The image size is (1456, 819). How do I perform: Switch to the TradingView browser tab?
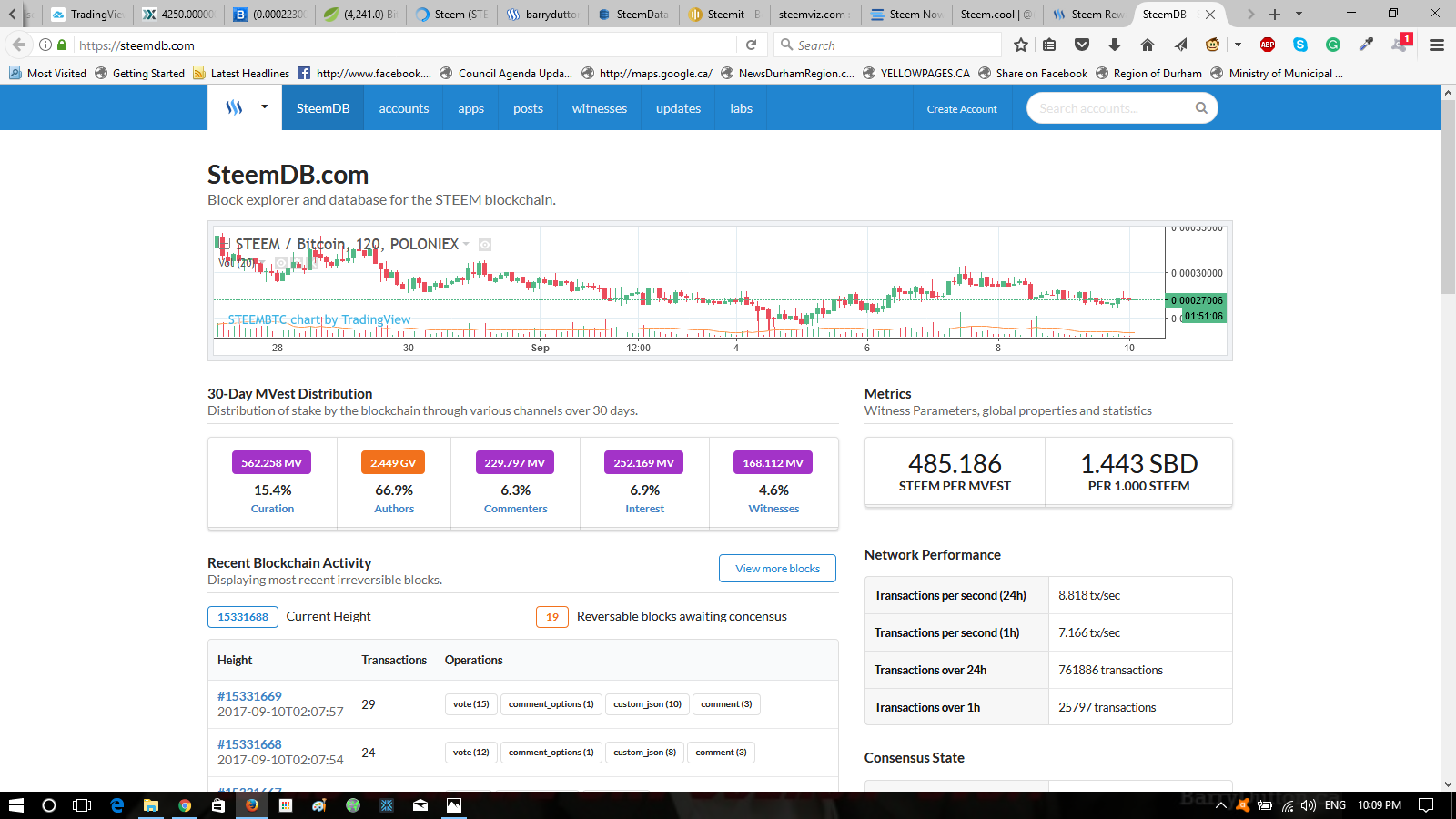(x=88, y=15)
